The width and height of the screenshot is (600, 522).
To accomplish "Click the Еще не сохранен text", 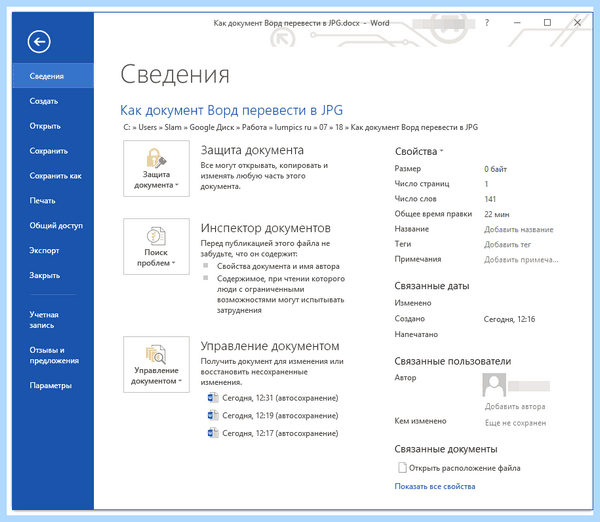I will point(515,422).
